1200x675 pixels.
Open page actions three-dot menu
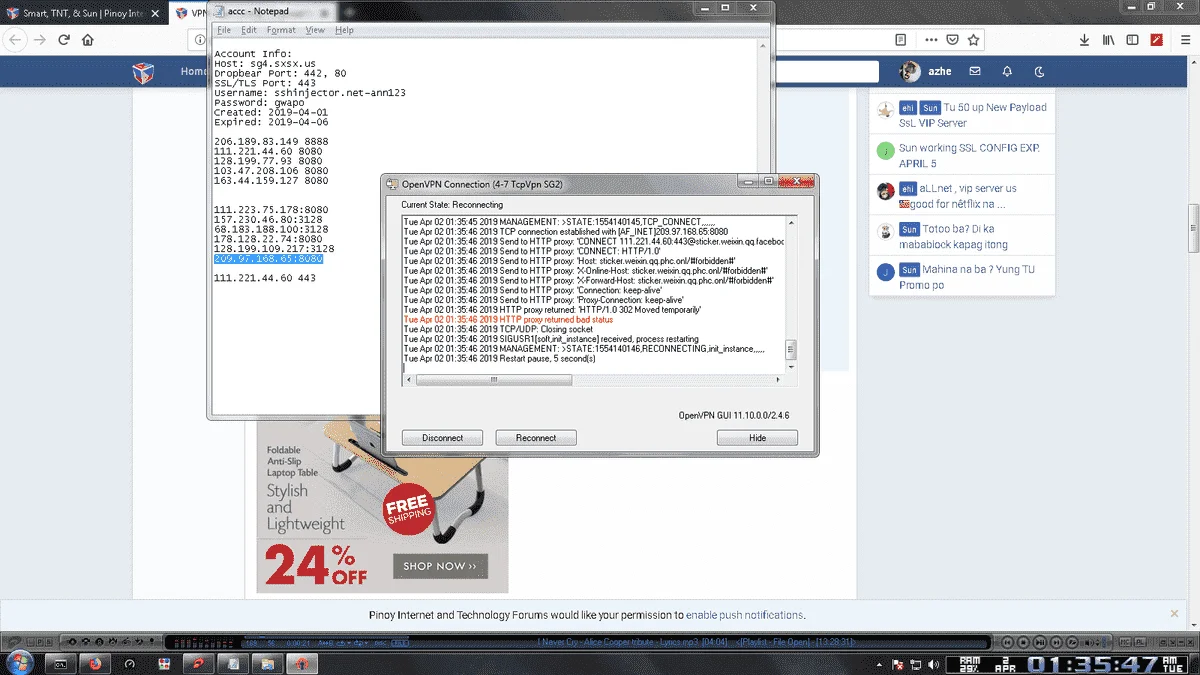(x=931, y=40)
